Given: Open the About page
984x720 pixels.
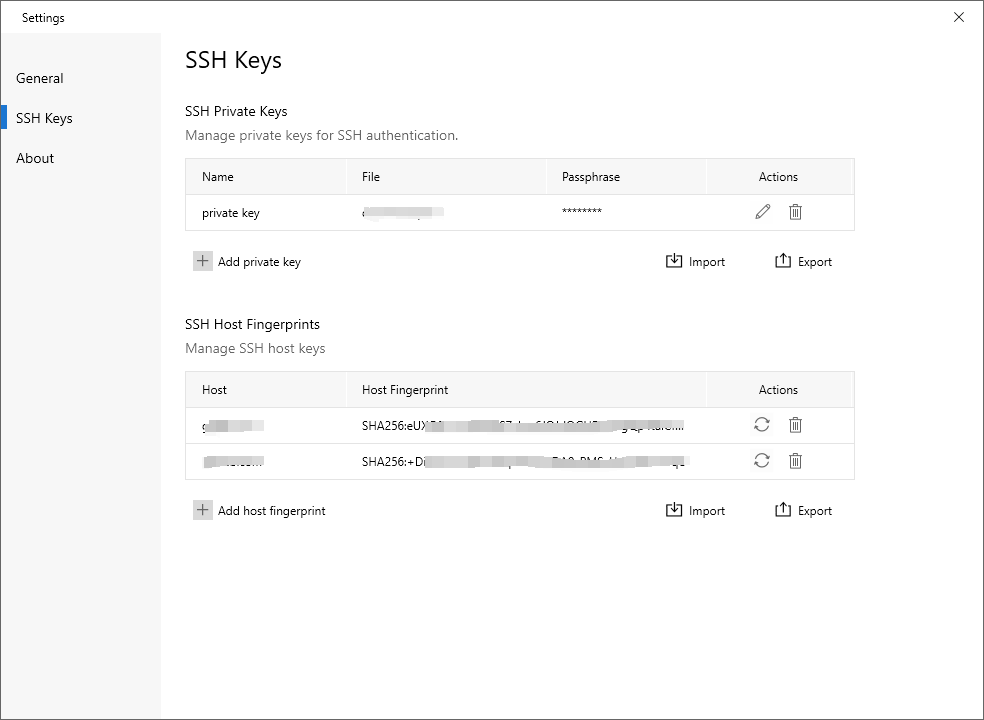Looking at the screenshot, I should tap(35, 158).
